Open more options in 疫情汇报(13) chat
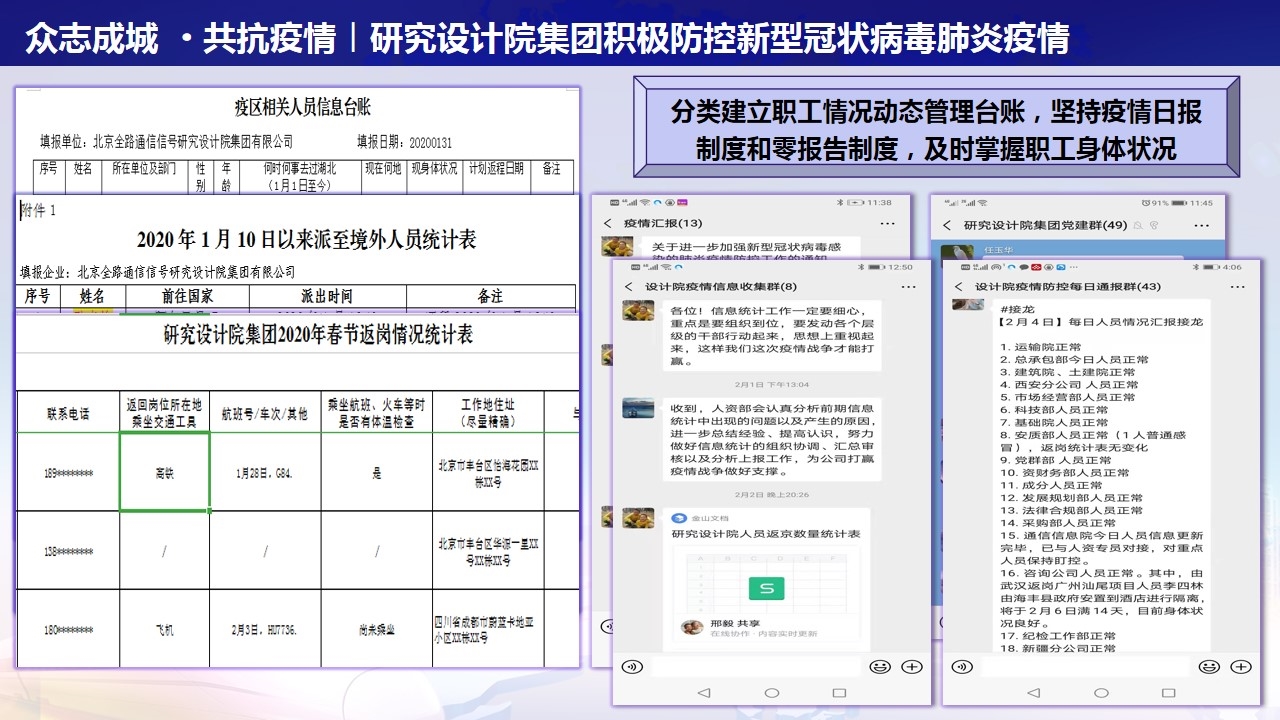1280x720 pixels. click(887, 223)
